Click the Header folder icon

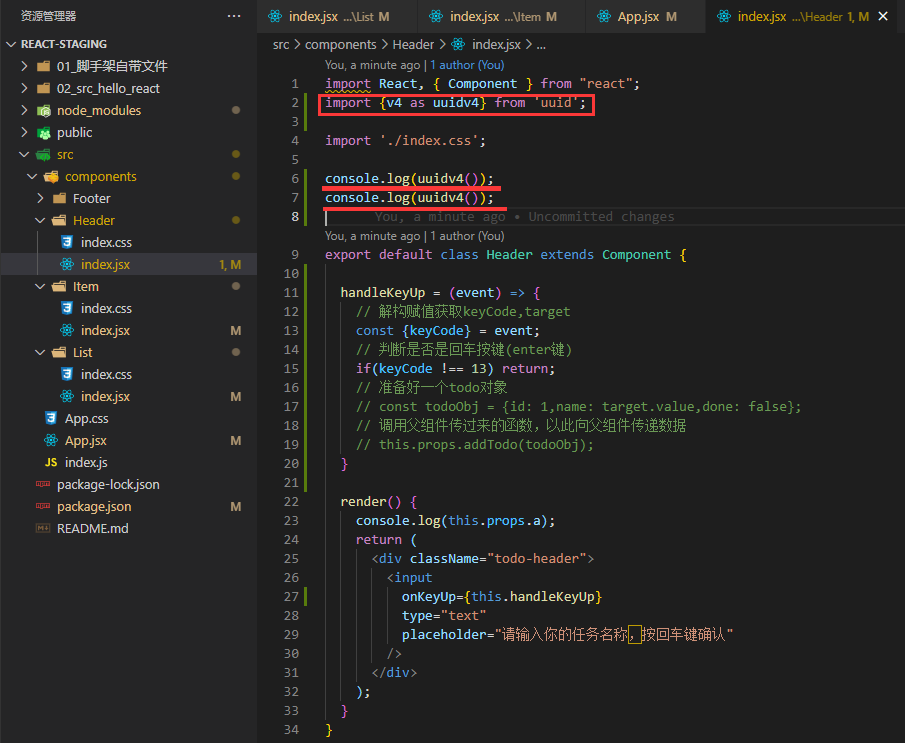(59, 221)
